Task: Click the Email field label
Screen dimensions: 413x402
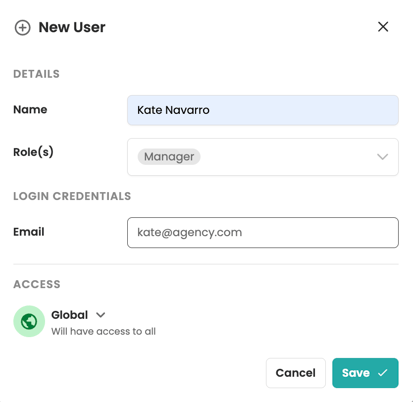Action: point(29,232)
